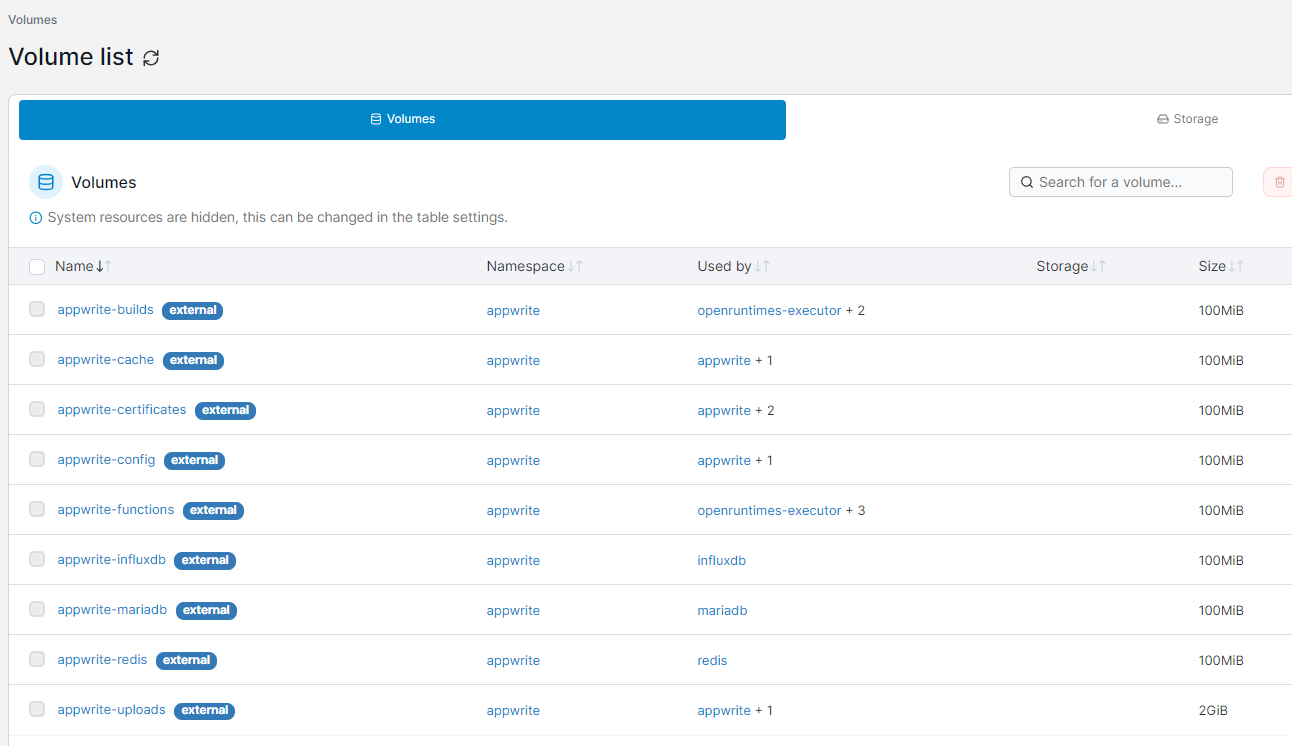Click the external badge on appwrite-mariadb
This screenshot has height=746, width=1292.
pyautogui.click(x=206, y=610)
